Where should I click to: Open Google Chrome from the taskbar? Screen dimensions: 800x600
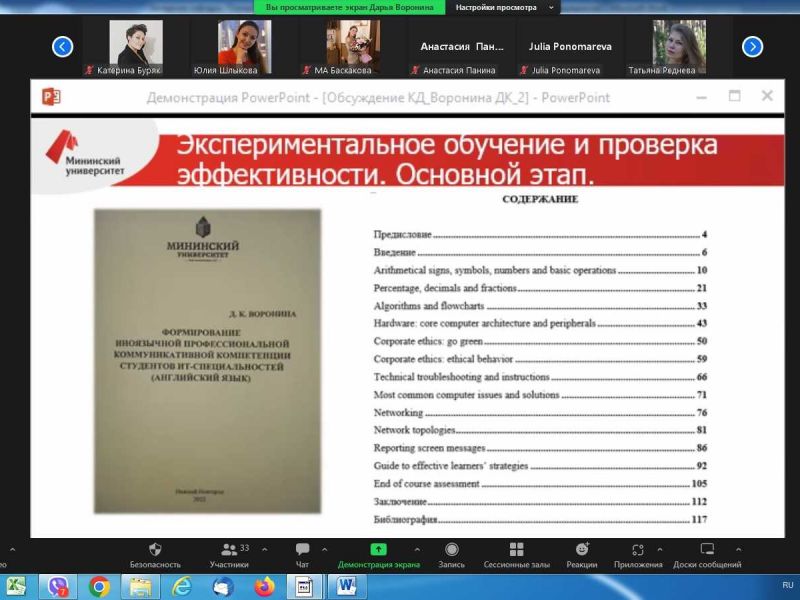[x=99, y=586]
